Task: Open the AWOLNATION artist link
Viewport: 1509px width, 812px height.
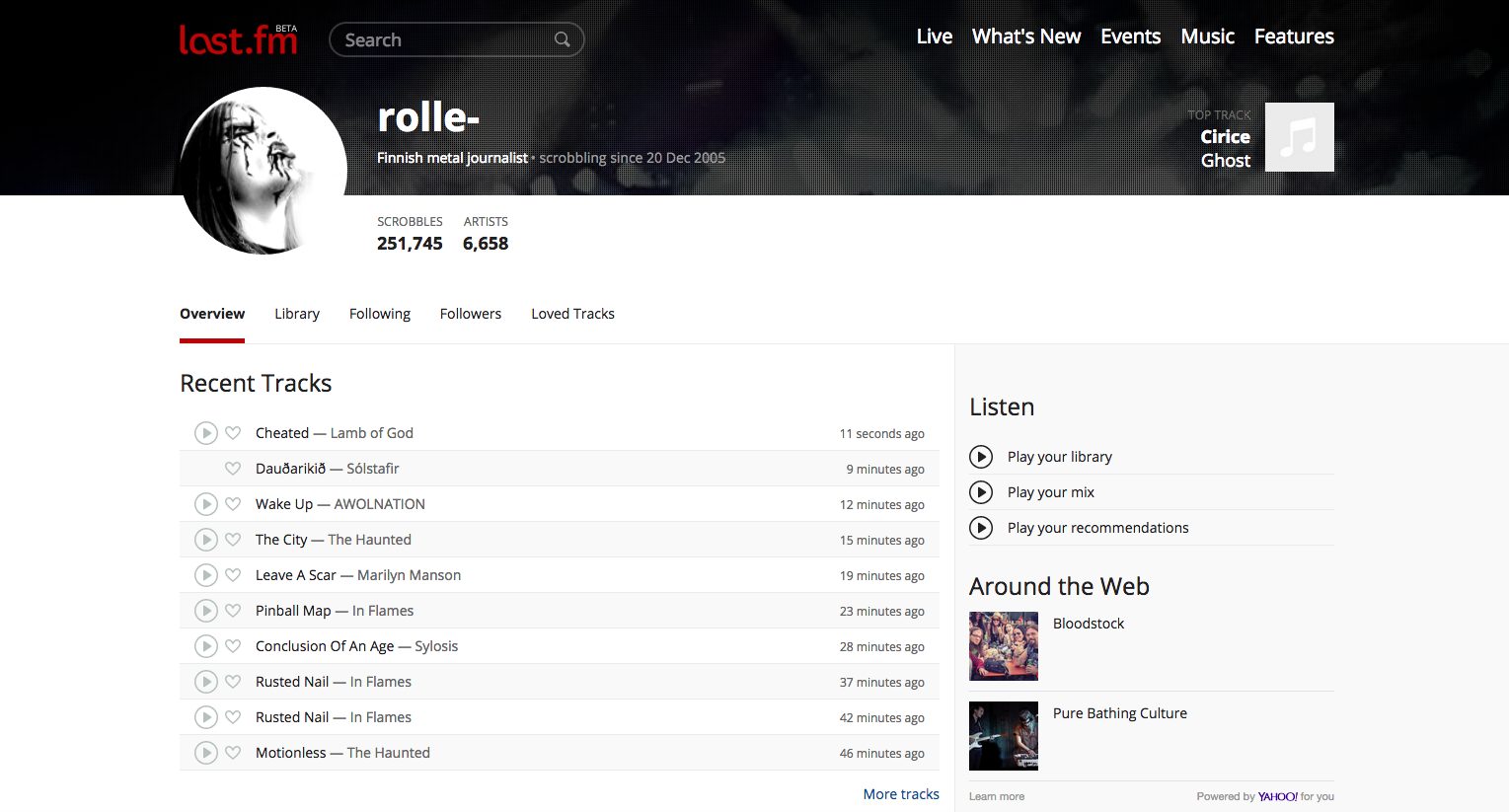Action: pos(380,504)
